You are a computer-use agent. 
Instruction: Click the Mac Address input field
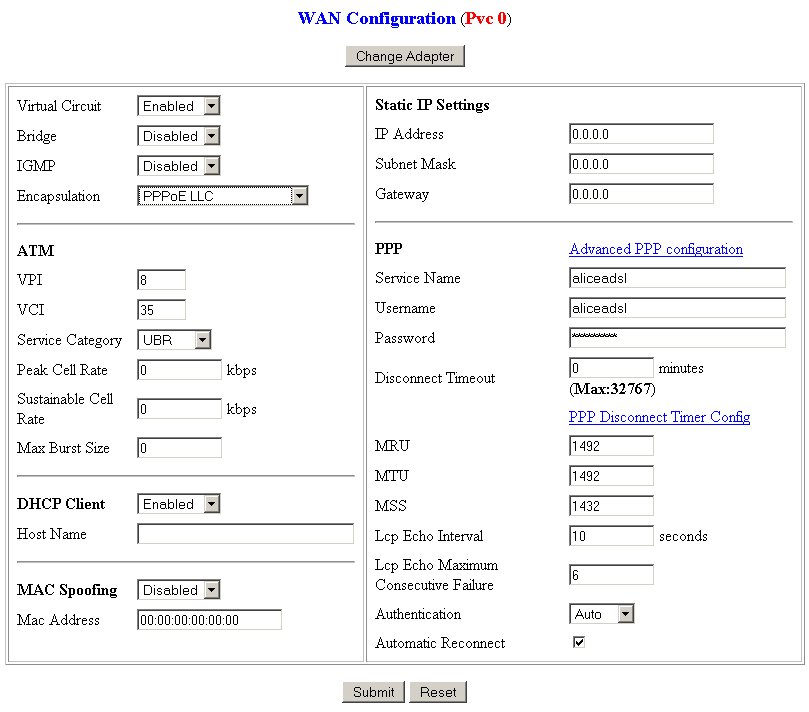click(209, 620)
